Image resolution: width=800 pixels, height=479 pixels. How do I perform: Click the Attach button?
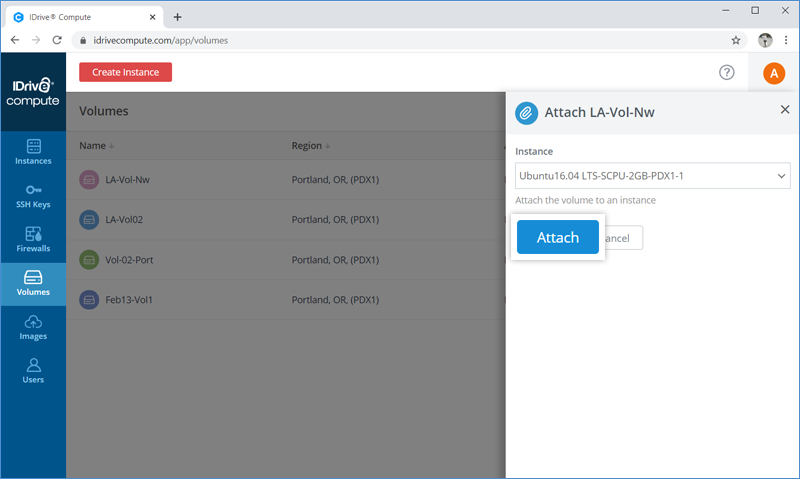558,237
